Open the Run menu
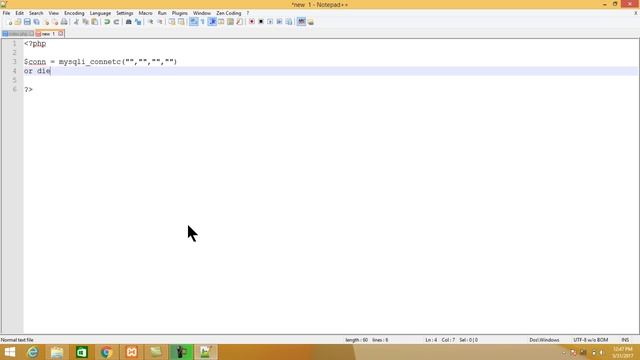Image resolution: width=640 pixels, height=360 pixels. [x=162, y=13]
